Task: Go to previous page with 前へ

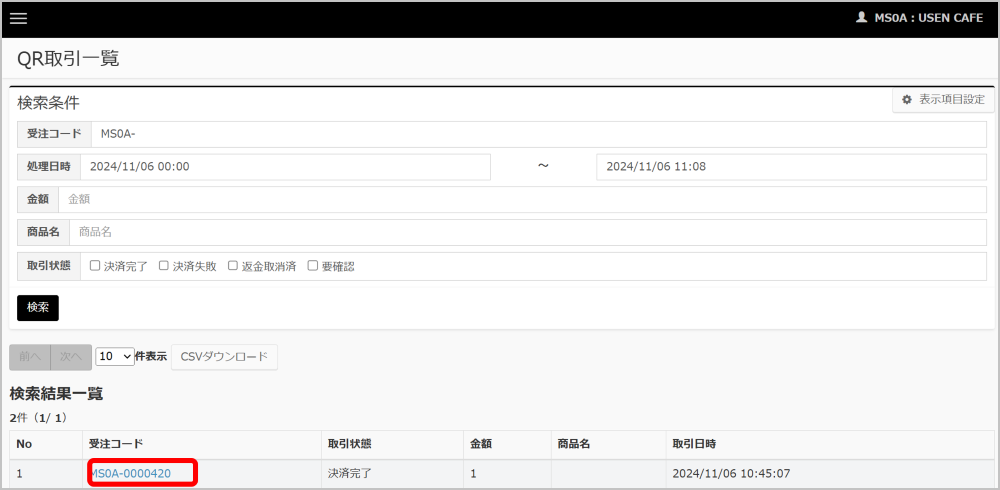Action: click(29, 357)
